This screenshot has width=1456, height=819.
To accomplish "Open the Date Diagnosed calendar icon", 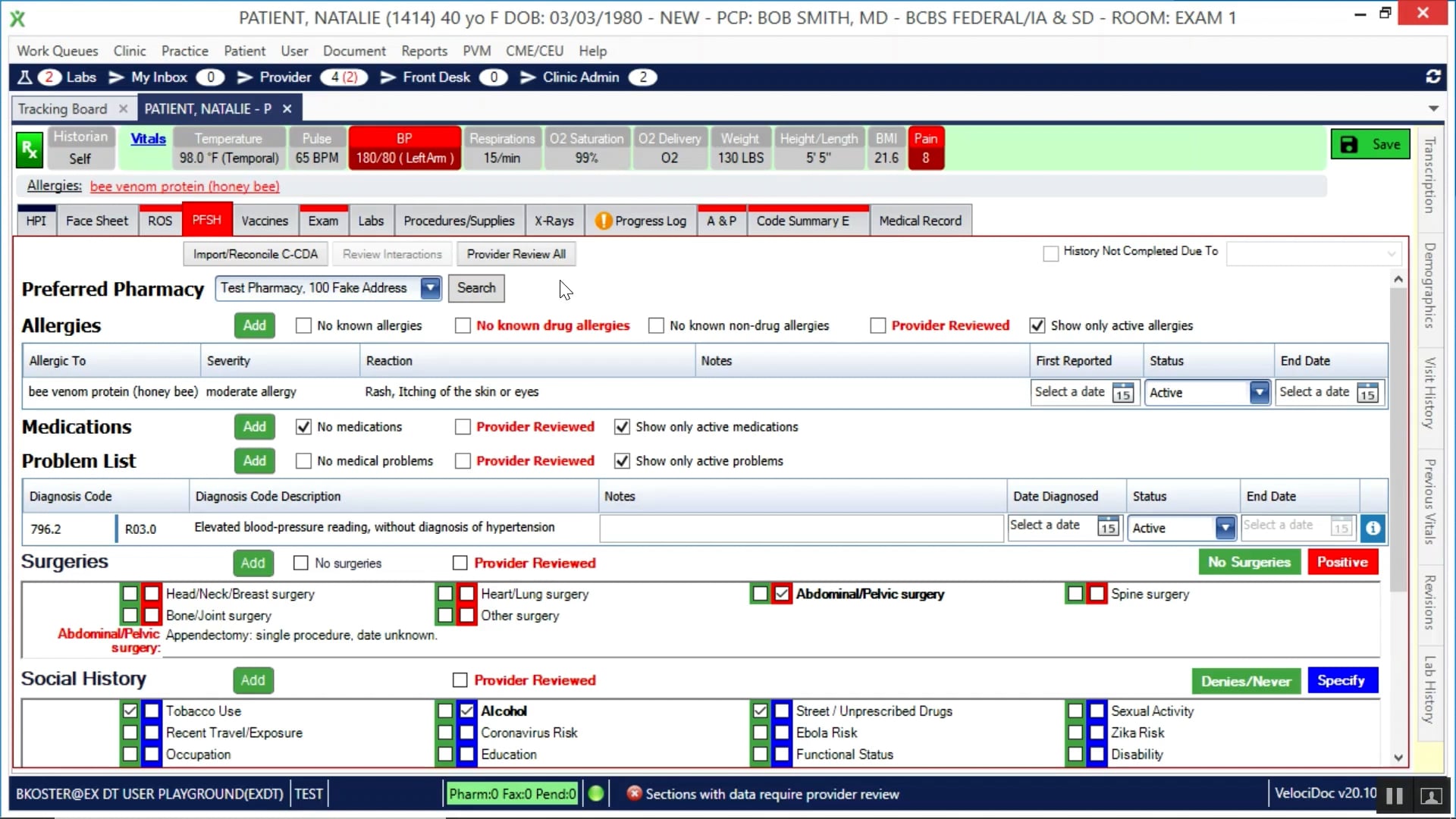I will coord(1108,528).
